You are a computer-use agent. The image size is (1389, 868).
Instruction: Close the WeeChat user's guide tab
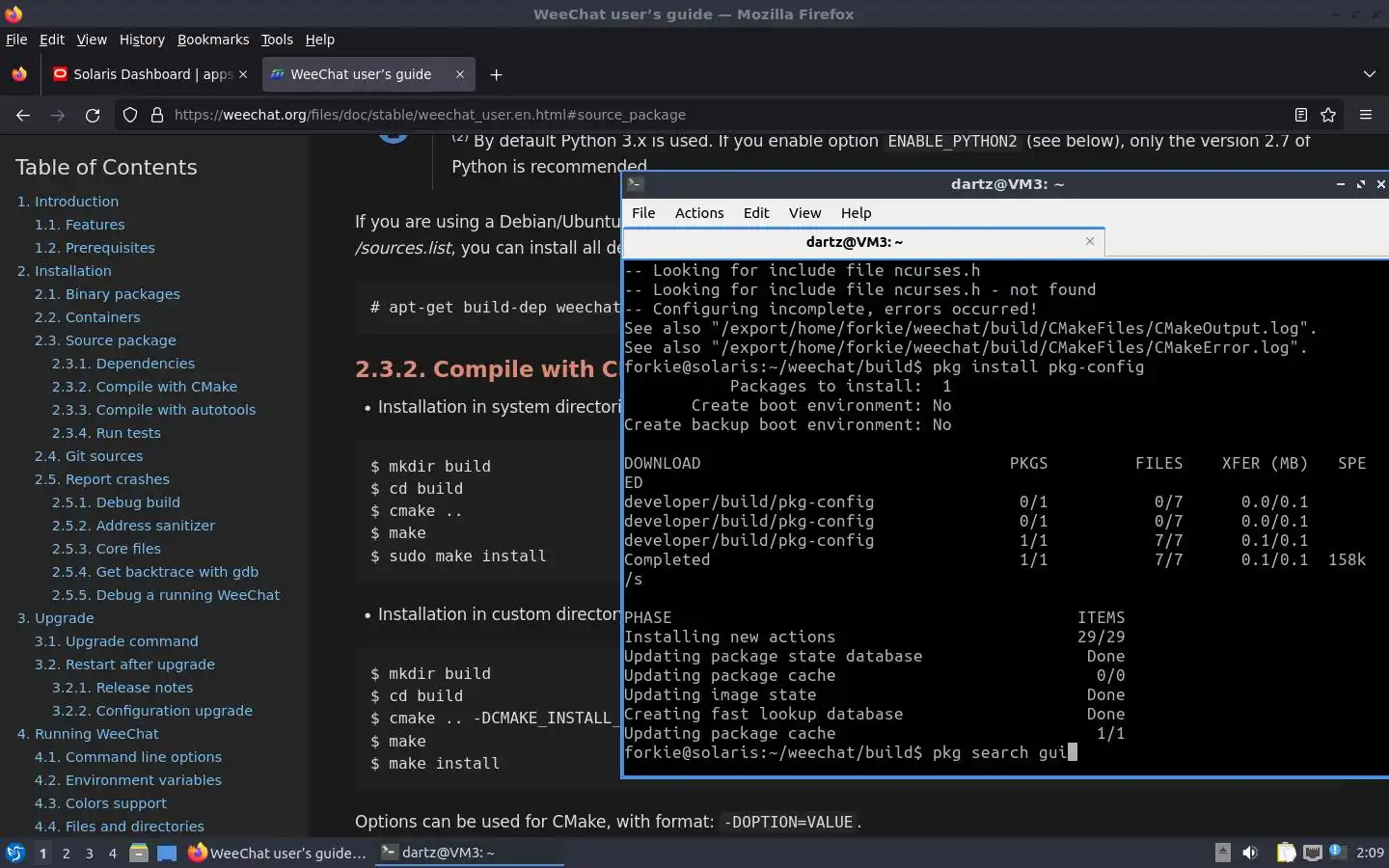460,74
